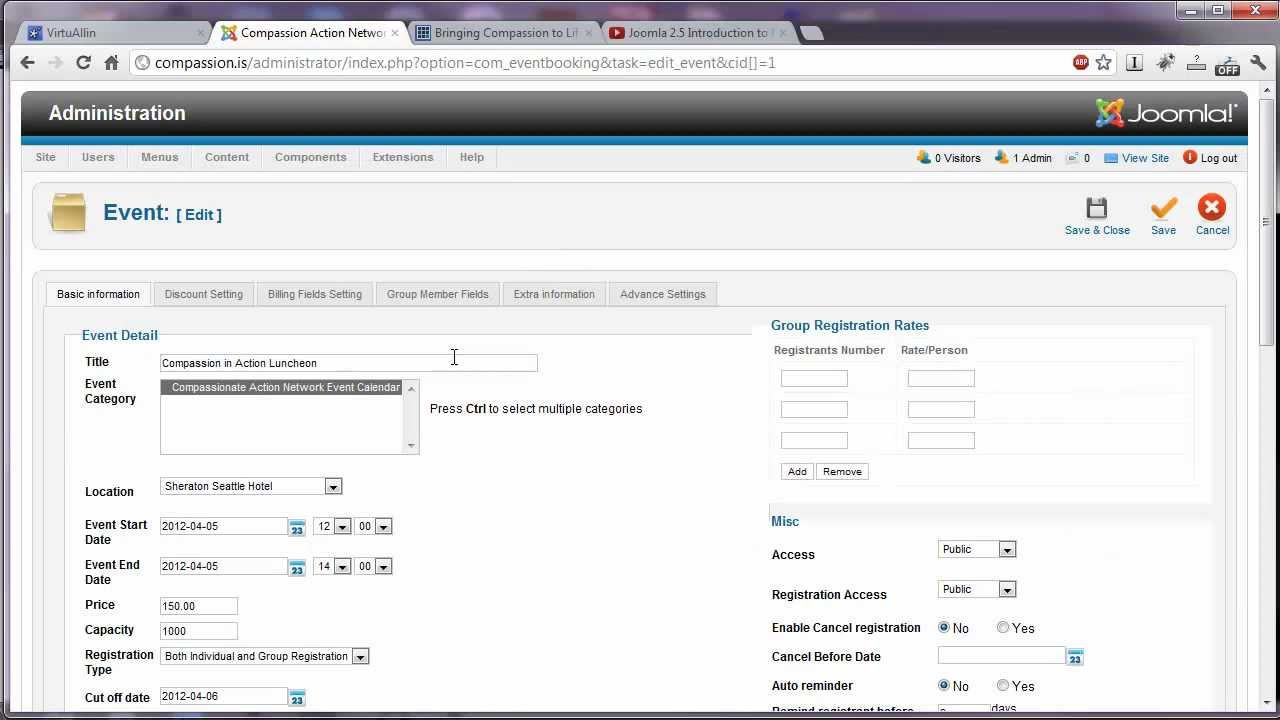The width and height of the screenshot is (1280, 720).
Task: Click the View Site link
Action: [x=1145, y=158]
